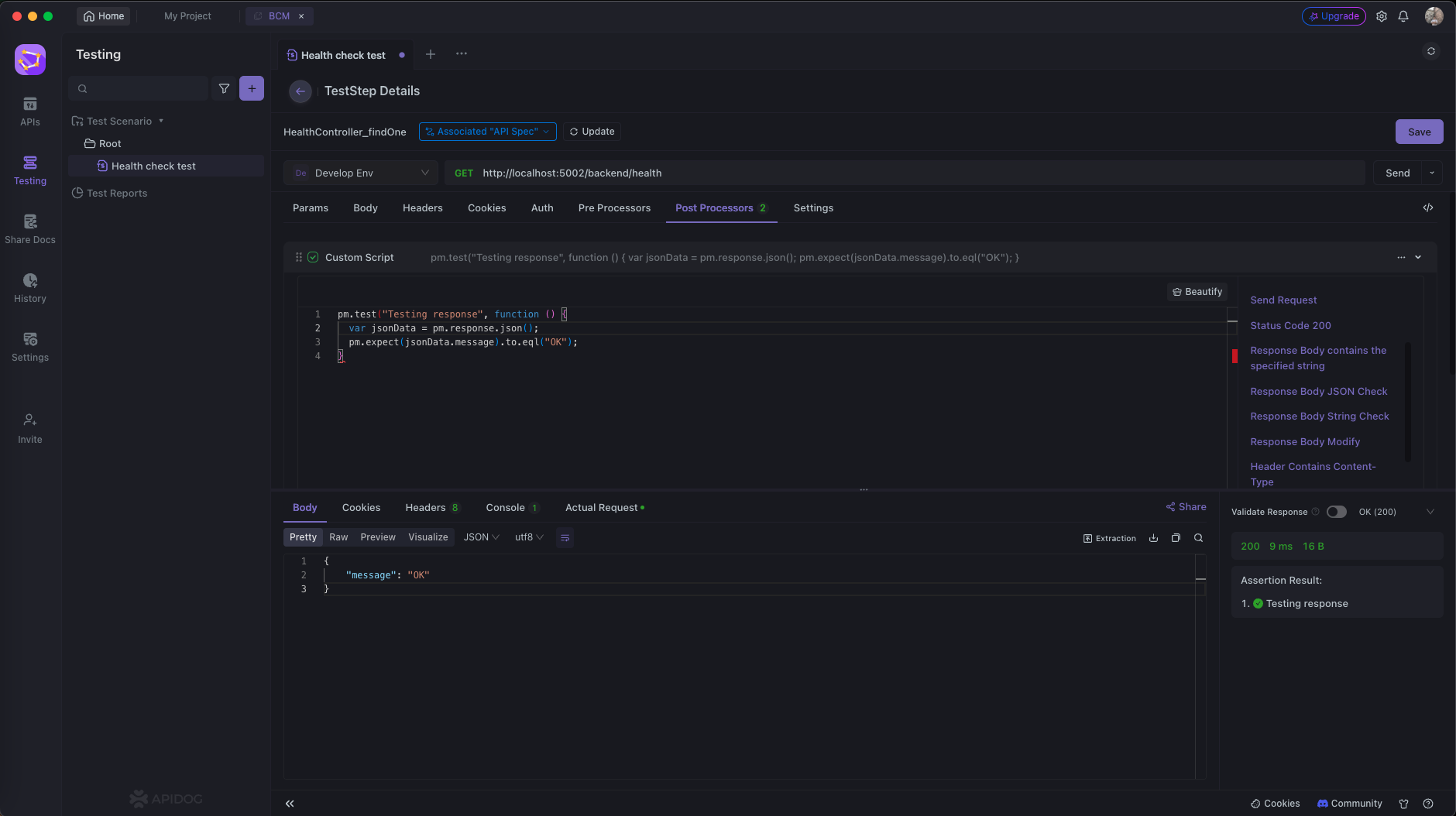Image resolution: width=1456 pixels, height=816 pixels.
Task: Open the Testing section in sidebar
Action: point(30,170)
